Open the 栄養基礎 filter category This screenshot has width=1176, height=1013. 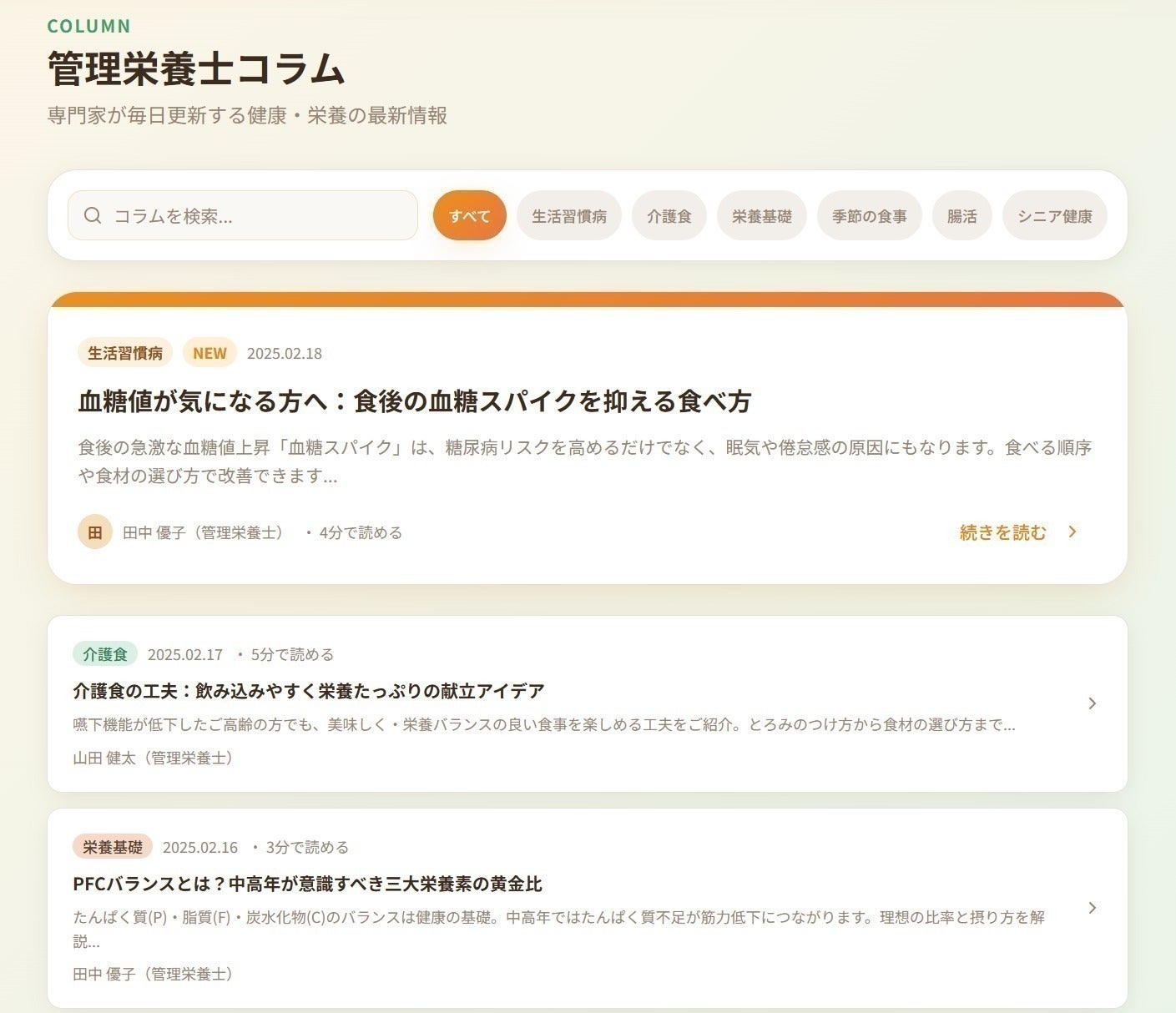tap(761, 215)
